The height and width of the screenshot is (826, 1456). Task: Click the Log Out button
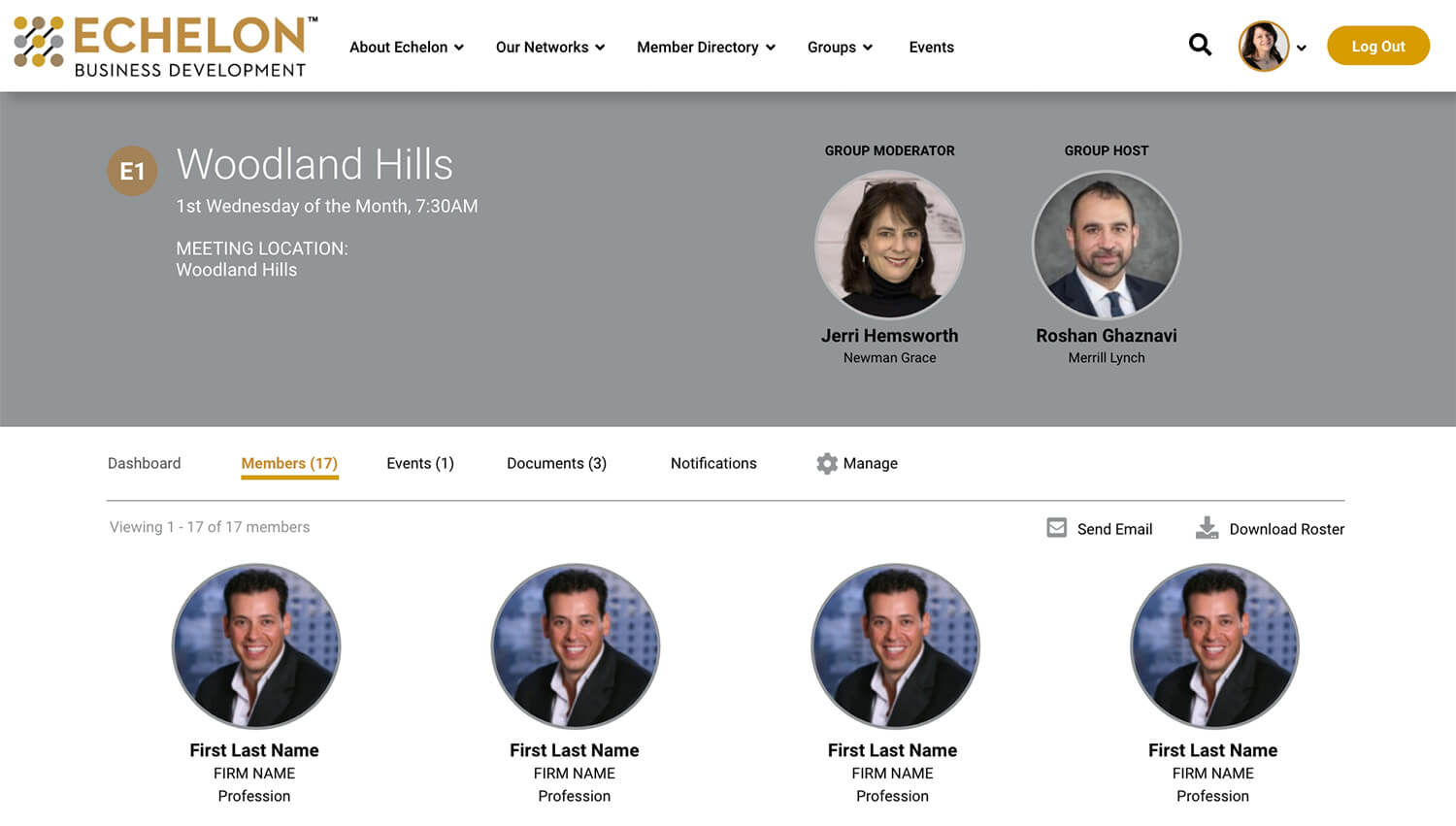click(x=1378, y=46)
